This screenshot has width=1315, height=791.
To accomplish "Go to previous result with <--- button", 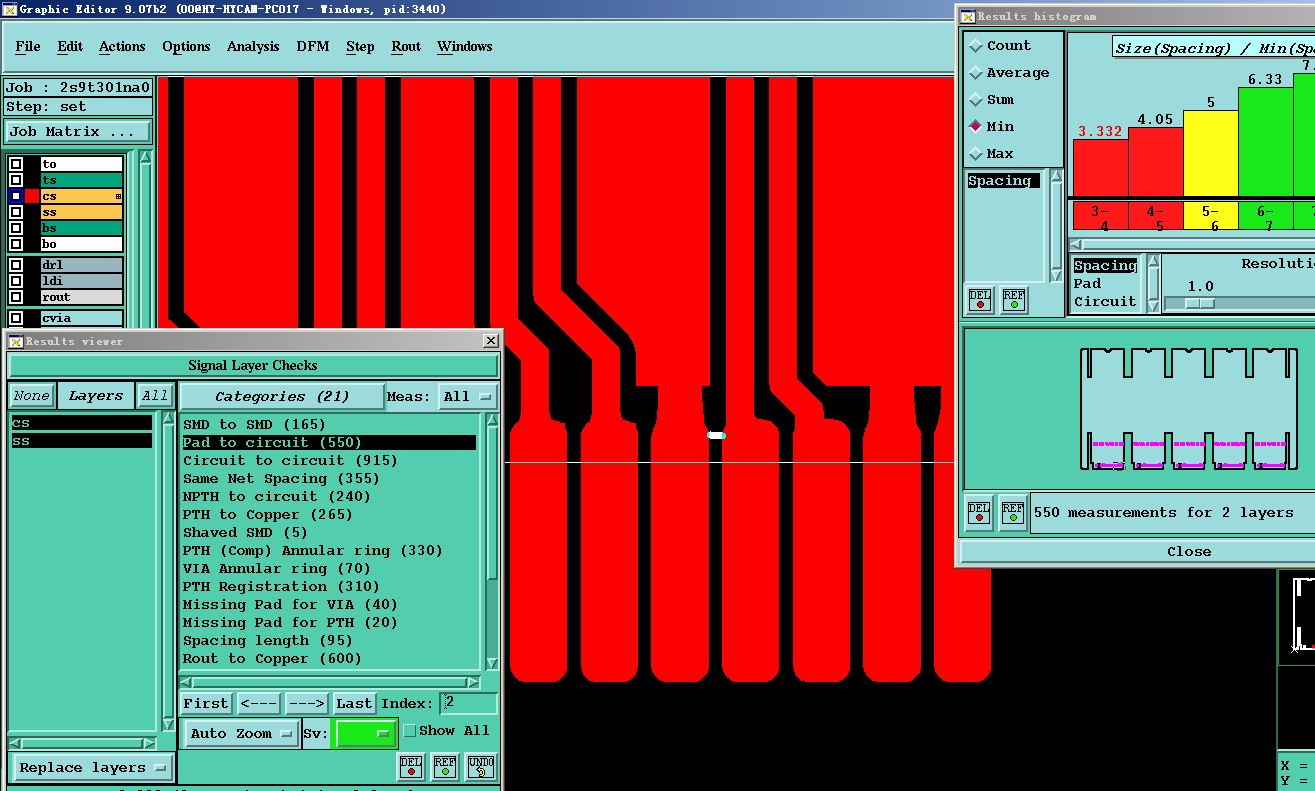I will [259, 703].
